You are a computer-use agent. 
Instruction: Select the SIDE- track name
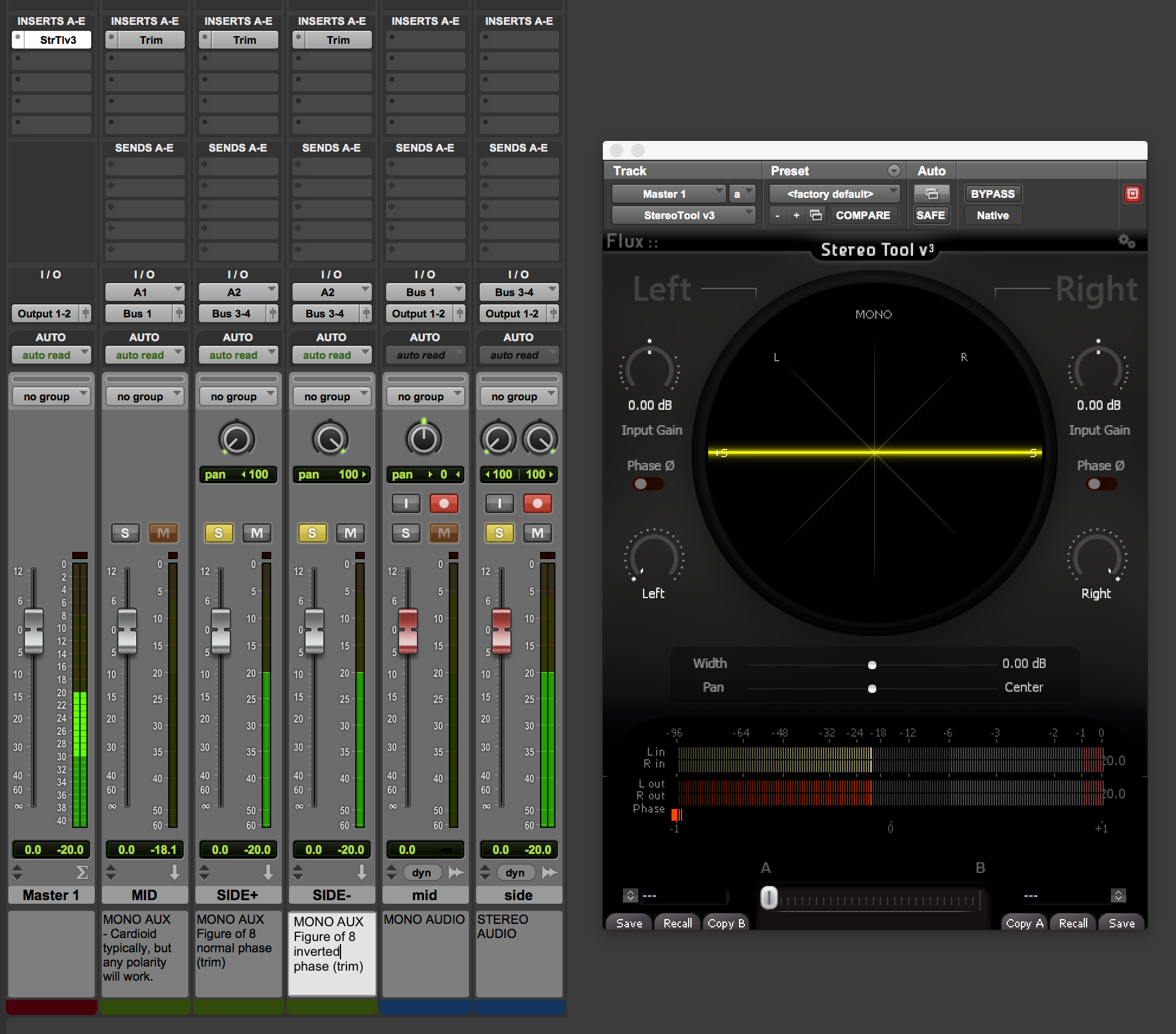tap(332, 895)
